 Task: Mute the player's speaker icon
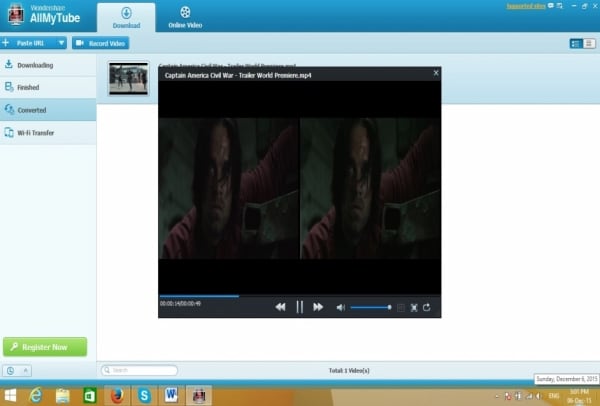(x=341, y=308)
